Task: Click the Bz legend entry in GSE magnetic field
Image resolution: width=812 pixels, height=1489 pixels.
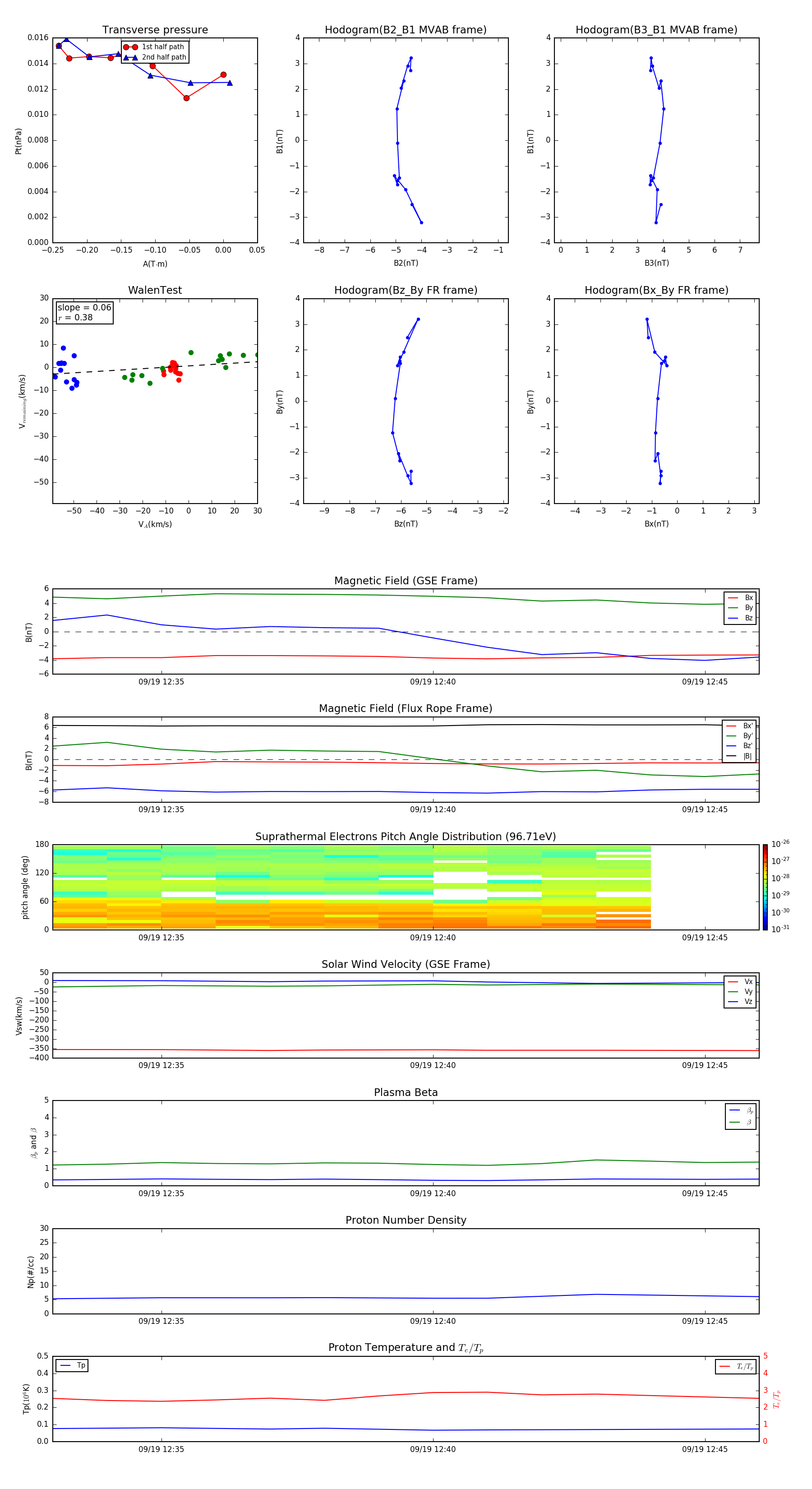Action: coord(740,618)
